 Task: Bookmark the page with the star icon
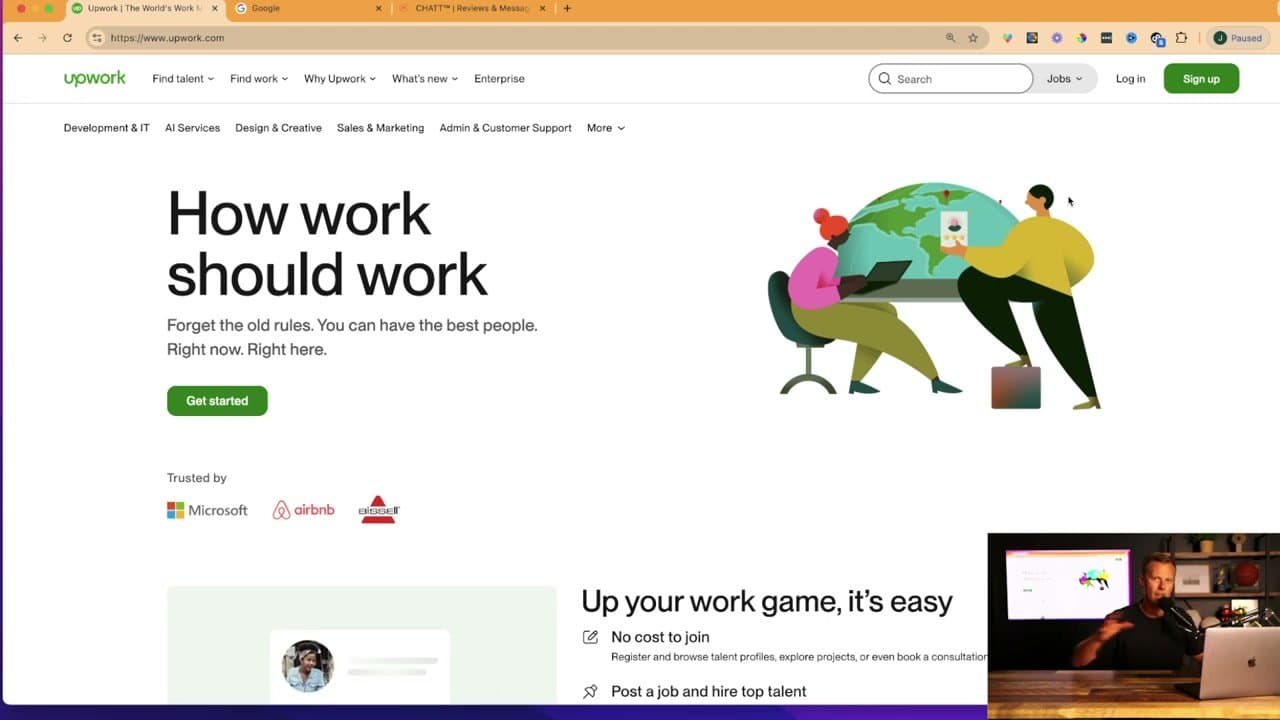pos(971,38)
